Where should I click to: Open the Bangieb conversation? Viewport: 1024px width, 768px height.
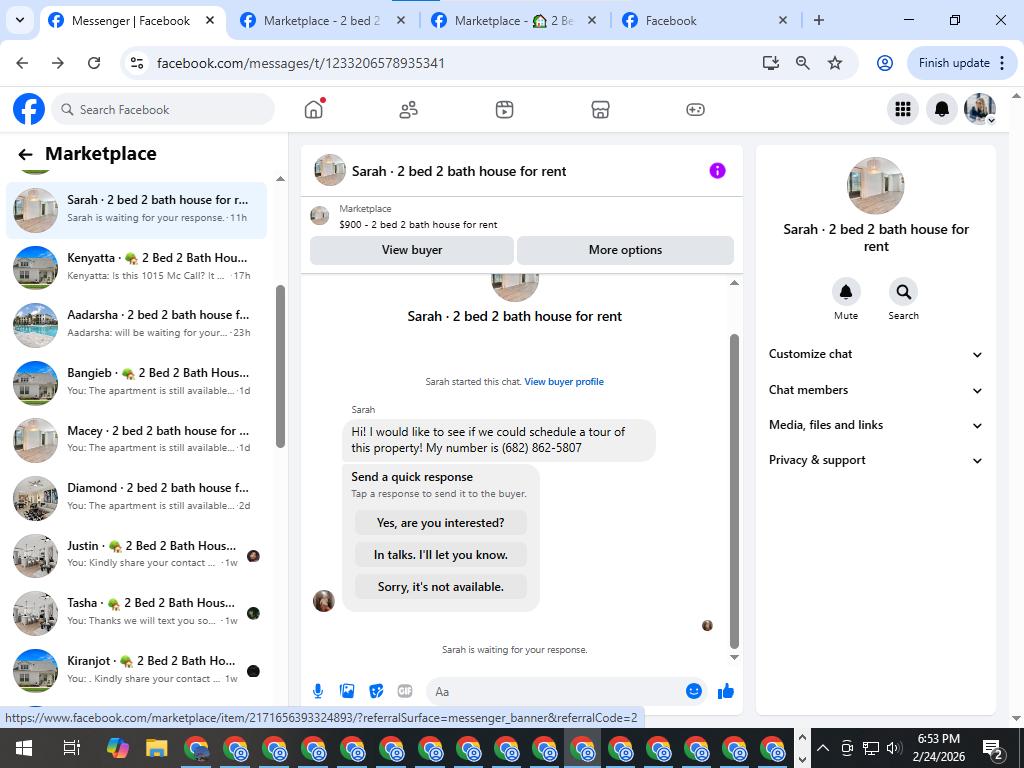[136, 383]
